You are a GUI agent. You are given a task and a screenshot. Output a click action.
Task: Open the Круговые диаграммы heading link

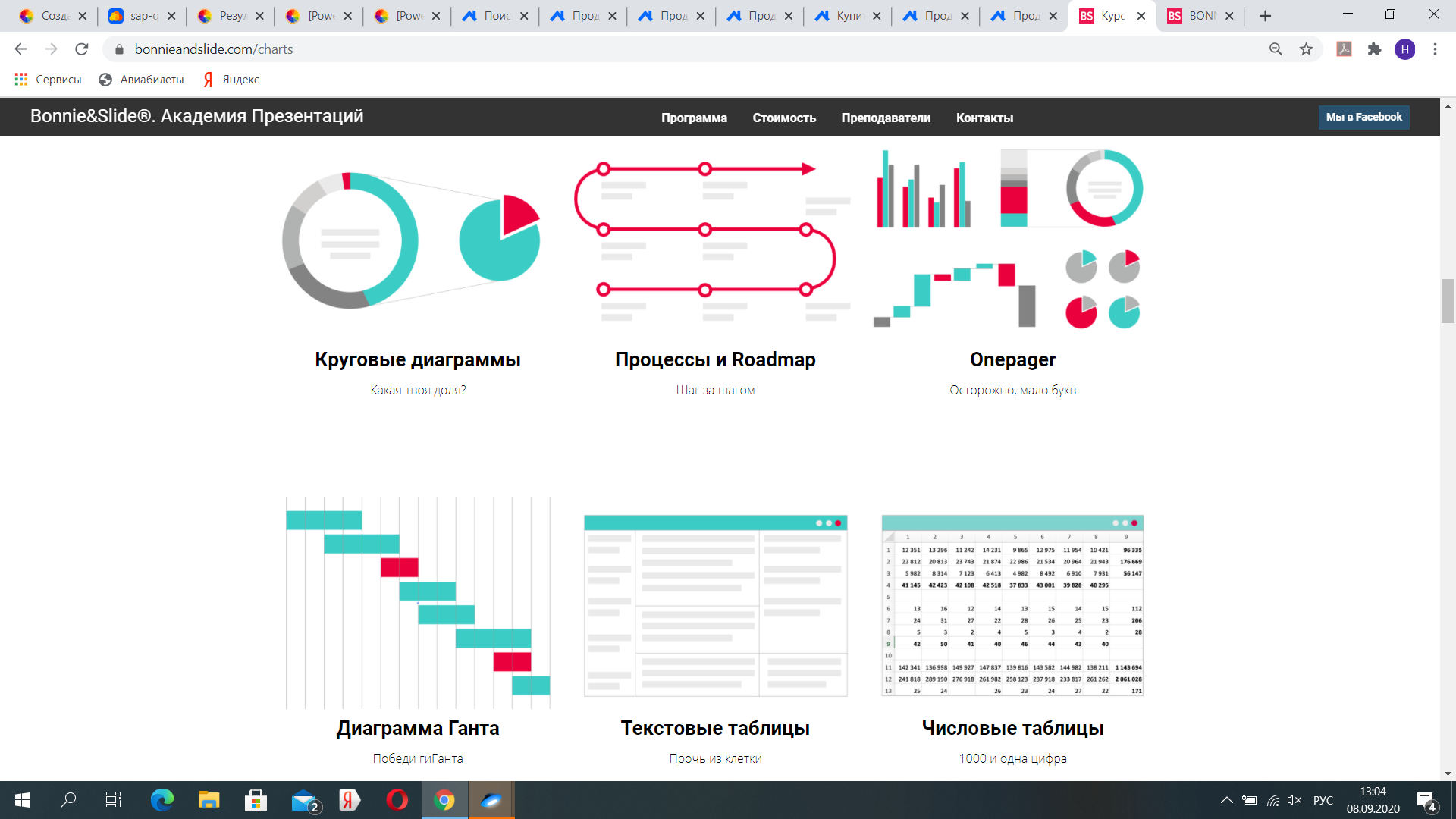[418, 359]
